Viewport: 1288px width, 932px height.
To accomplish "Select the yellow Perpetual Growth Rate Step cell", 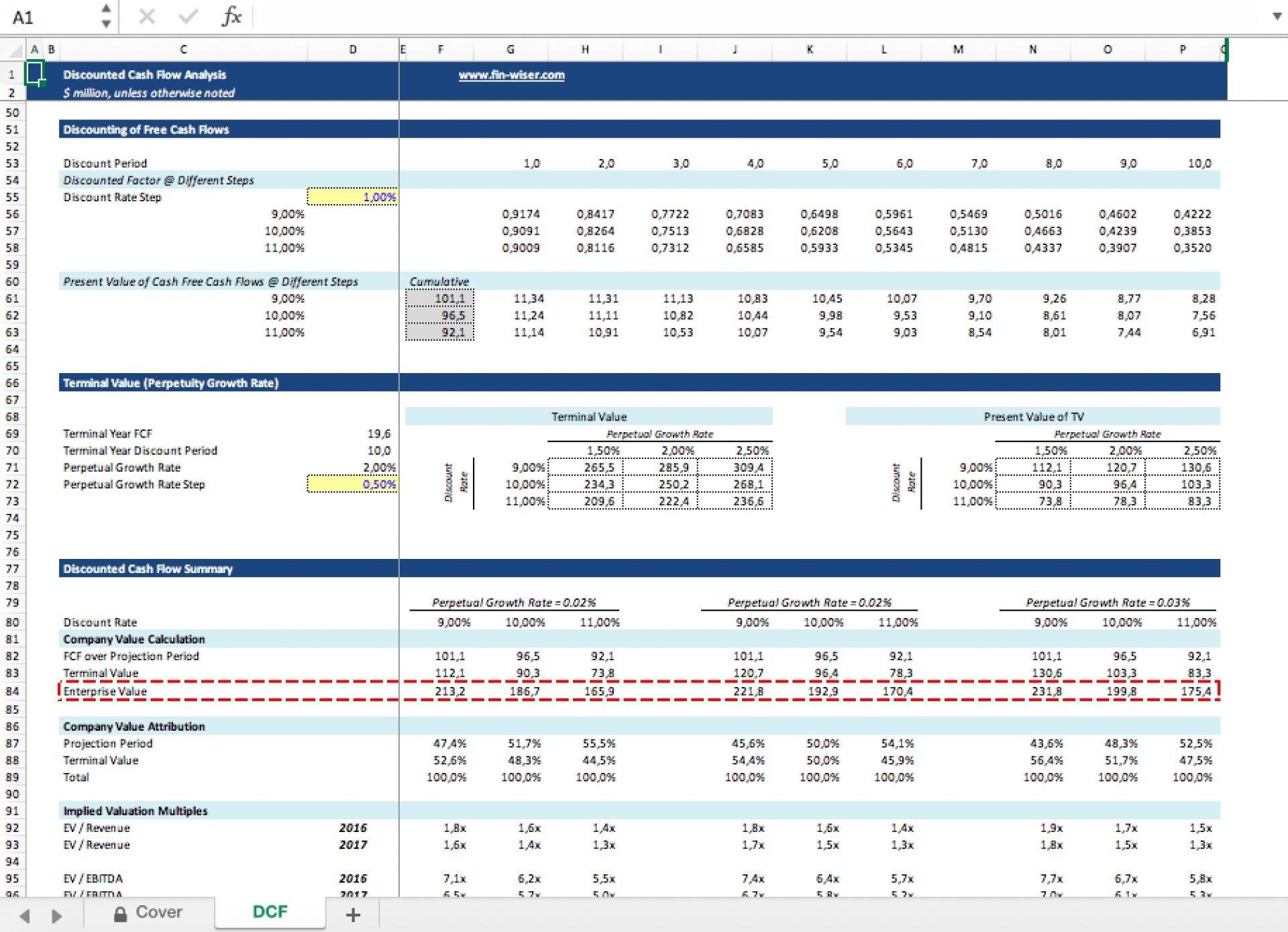I will point(354,484).
